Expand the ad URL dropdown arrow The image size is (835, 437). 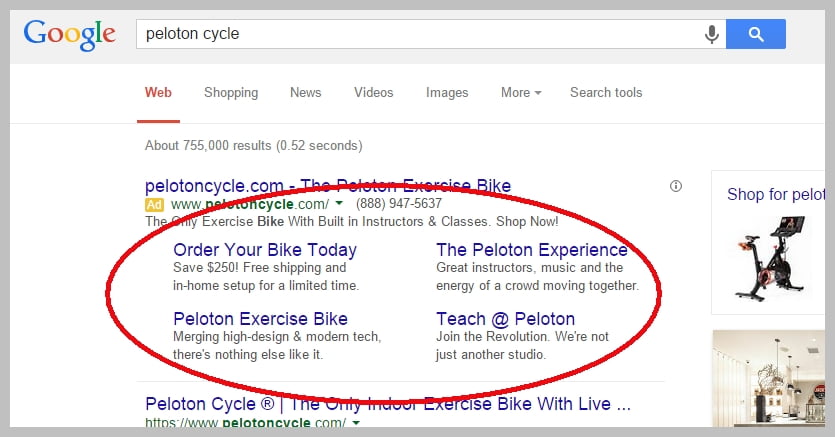(339, 204)
